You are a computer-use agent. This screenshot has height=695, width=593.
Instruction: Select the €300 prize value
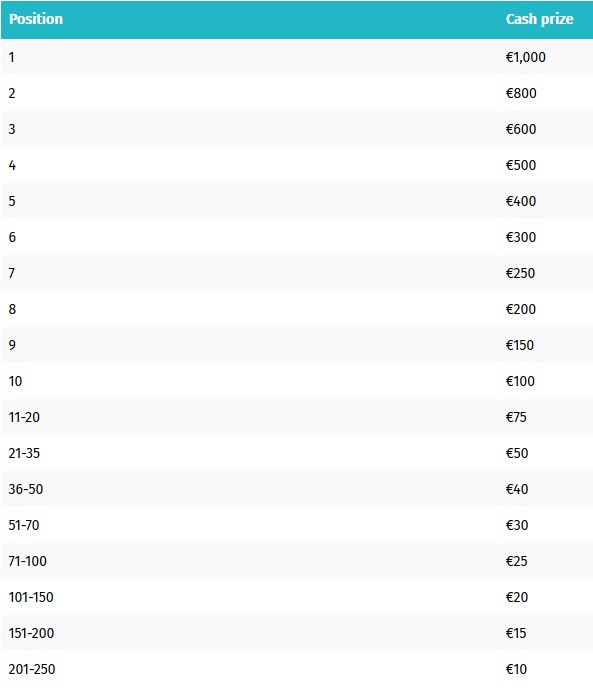click(521, 237)
